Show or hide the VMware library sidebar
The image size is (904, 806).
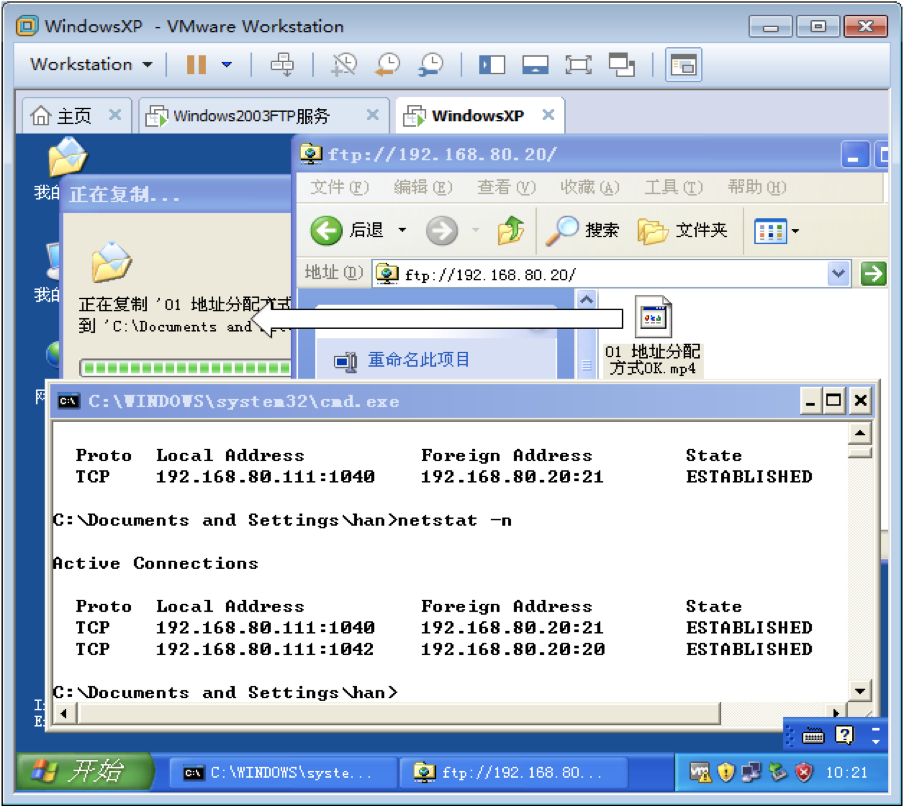click(492, 64)
